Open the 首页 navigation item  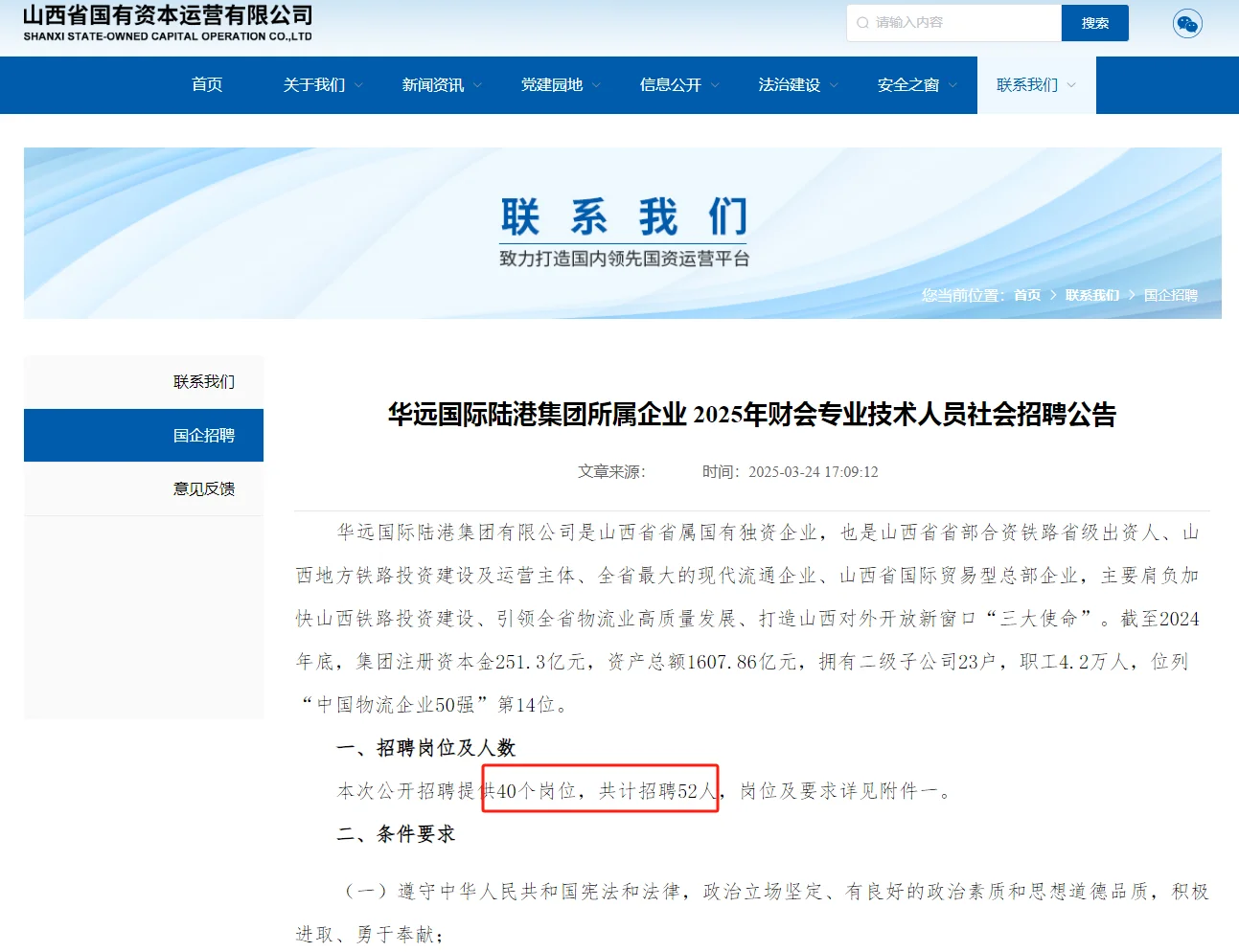pos(207,85)
